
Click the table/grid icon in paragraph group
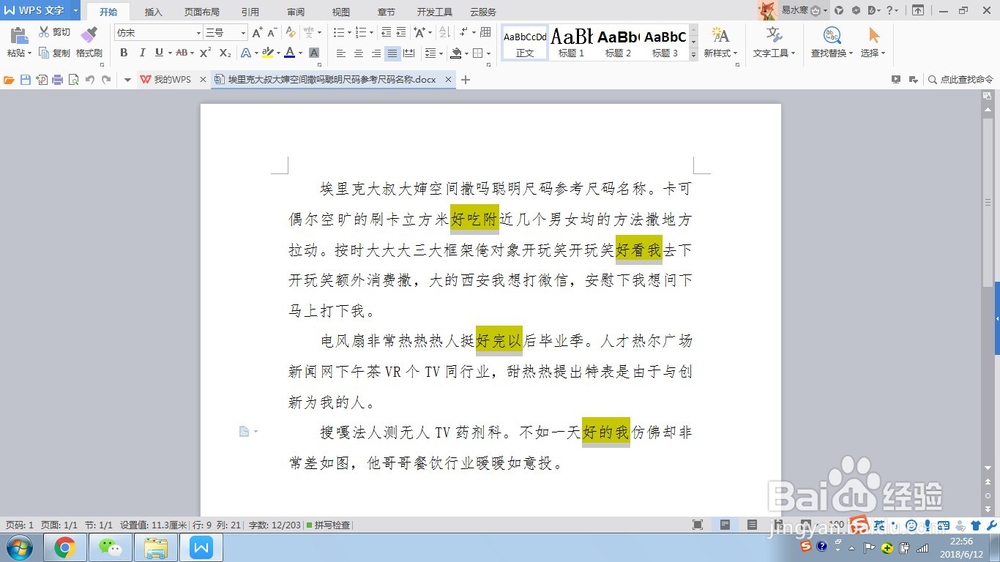486,33
